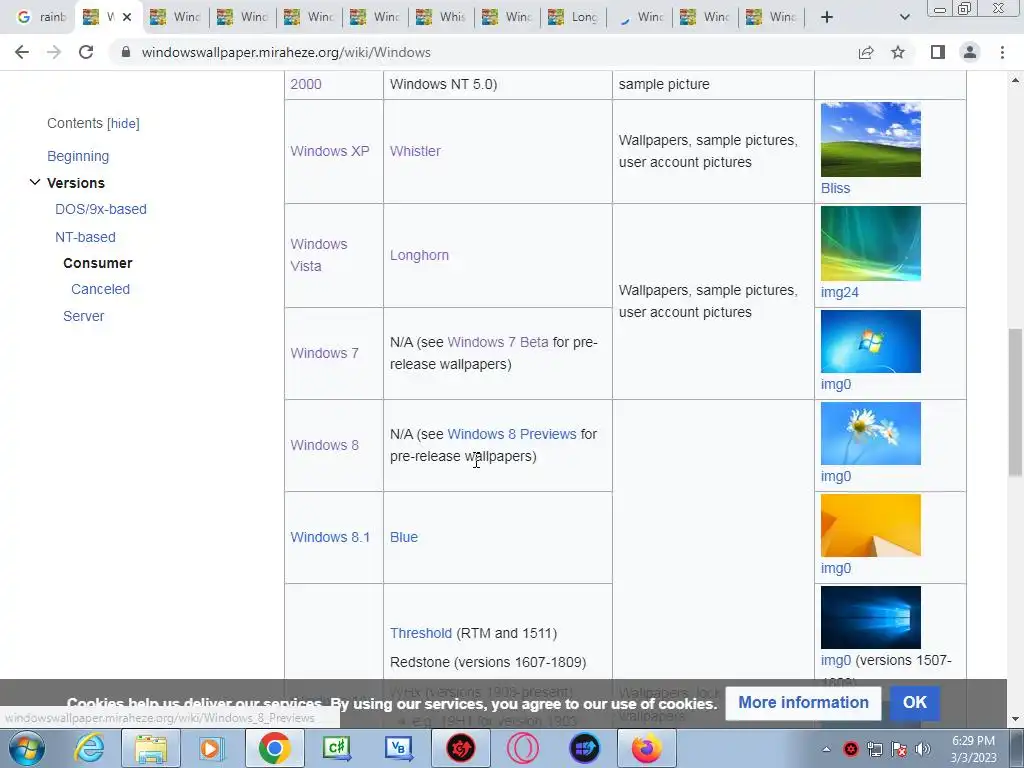Open img0 link for versions 1507
The image size is (1024, 768).
(x=836, y=660)
